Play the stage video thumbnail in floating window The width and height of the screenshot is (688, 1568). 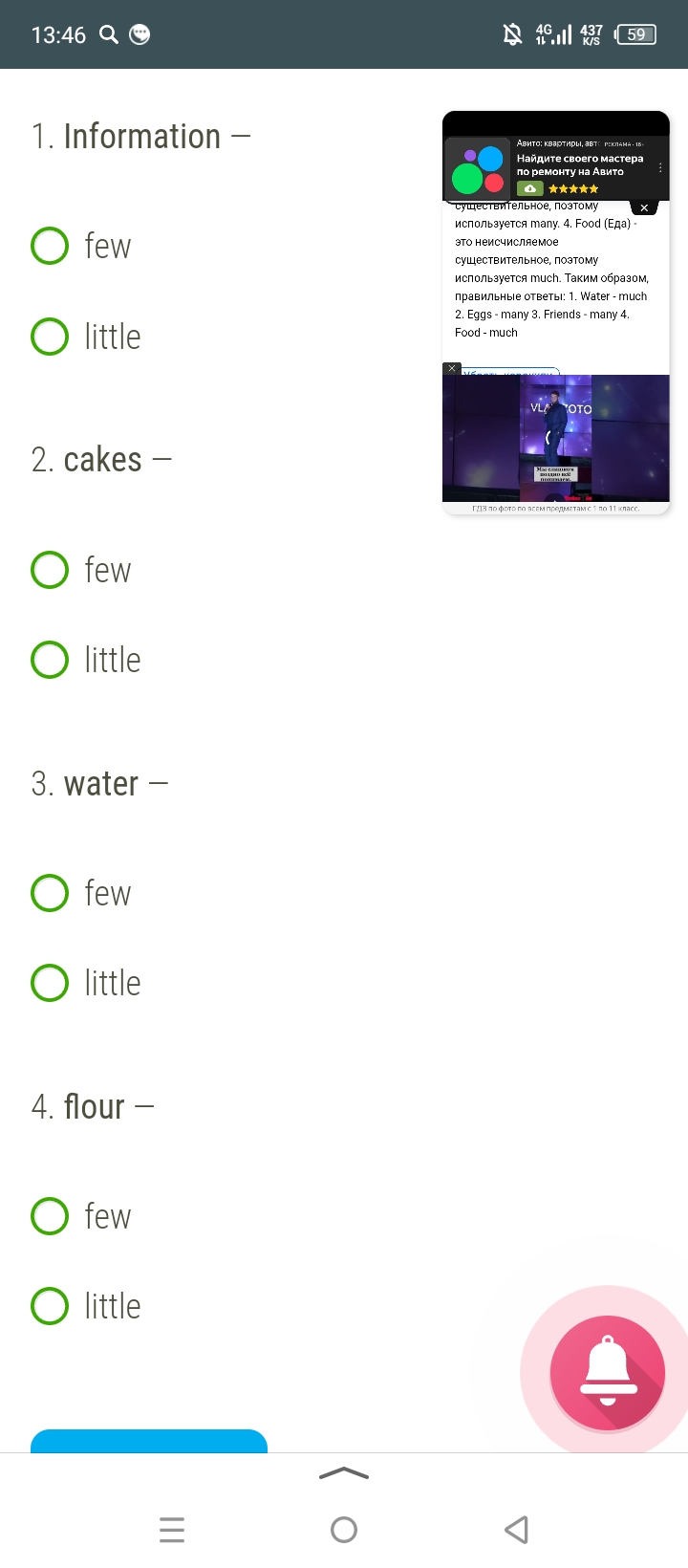556,437
